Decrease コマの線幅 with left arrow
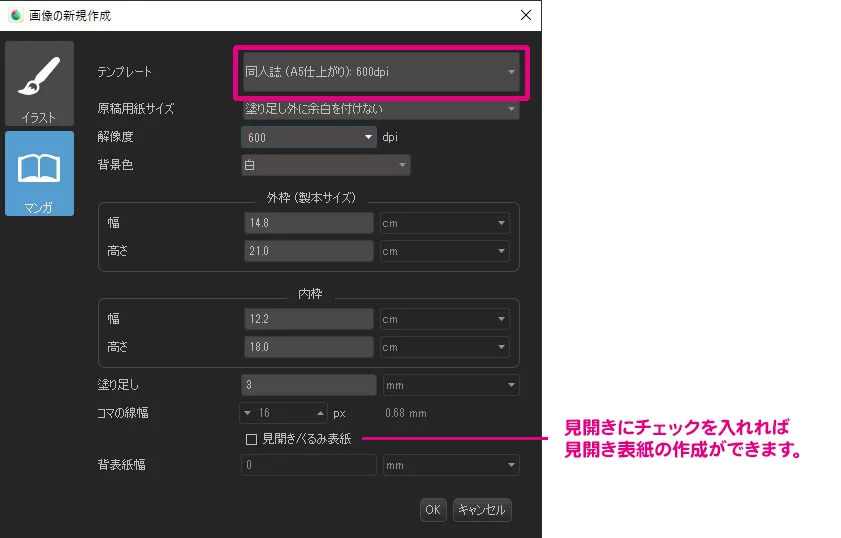The image size is (841, 538). coord(247,412)
